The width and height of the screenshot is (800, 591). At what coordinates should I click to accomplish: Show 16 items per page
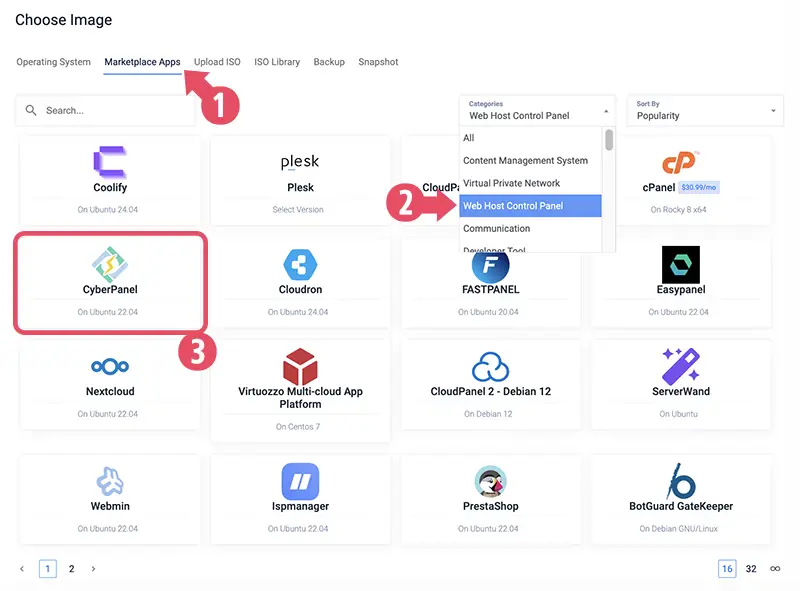pyautogui.click(x=727, y=569)
